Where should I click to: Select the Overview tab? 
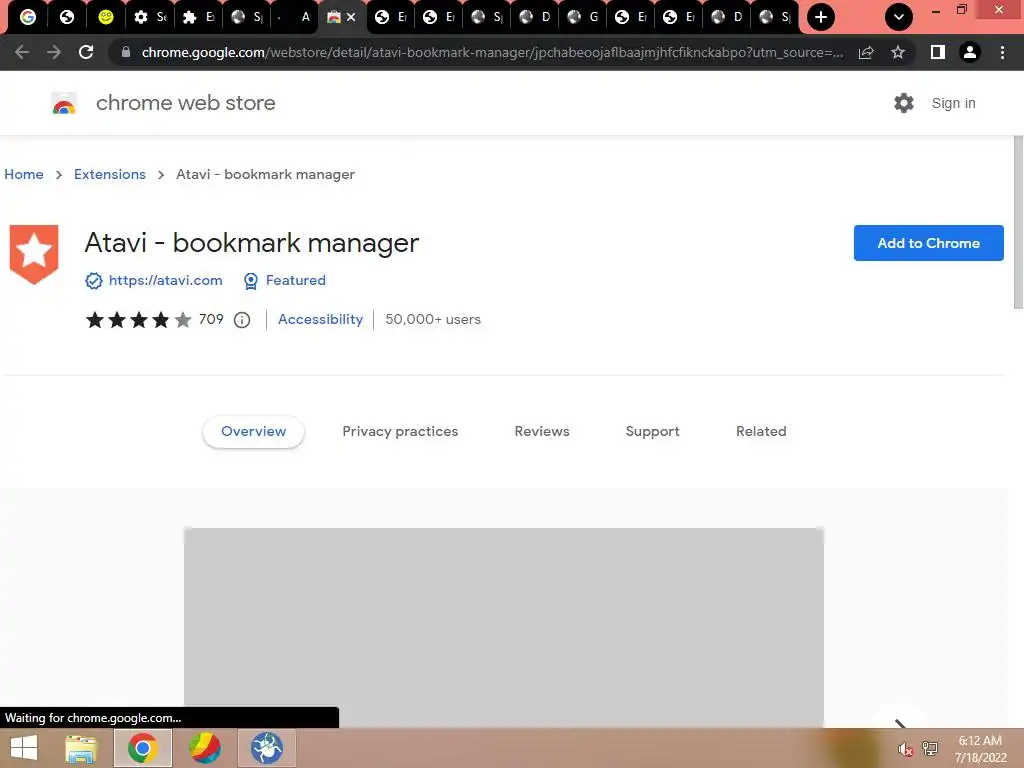click(x=253, y=432)
